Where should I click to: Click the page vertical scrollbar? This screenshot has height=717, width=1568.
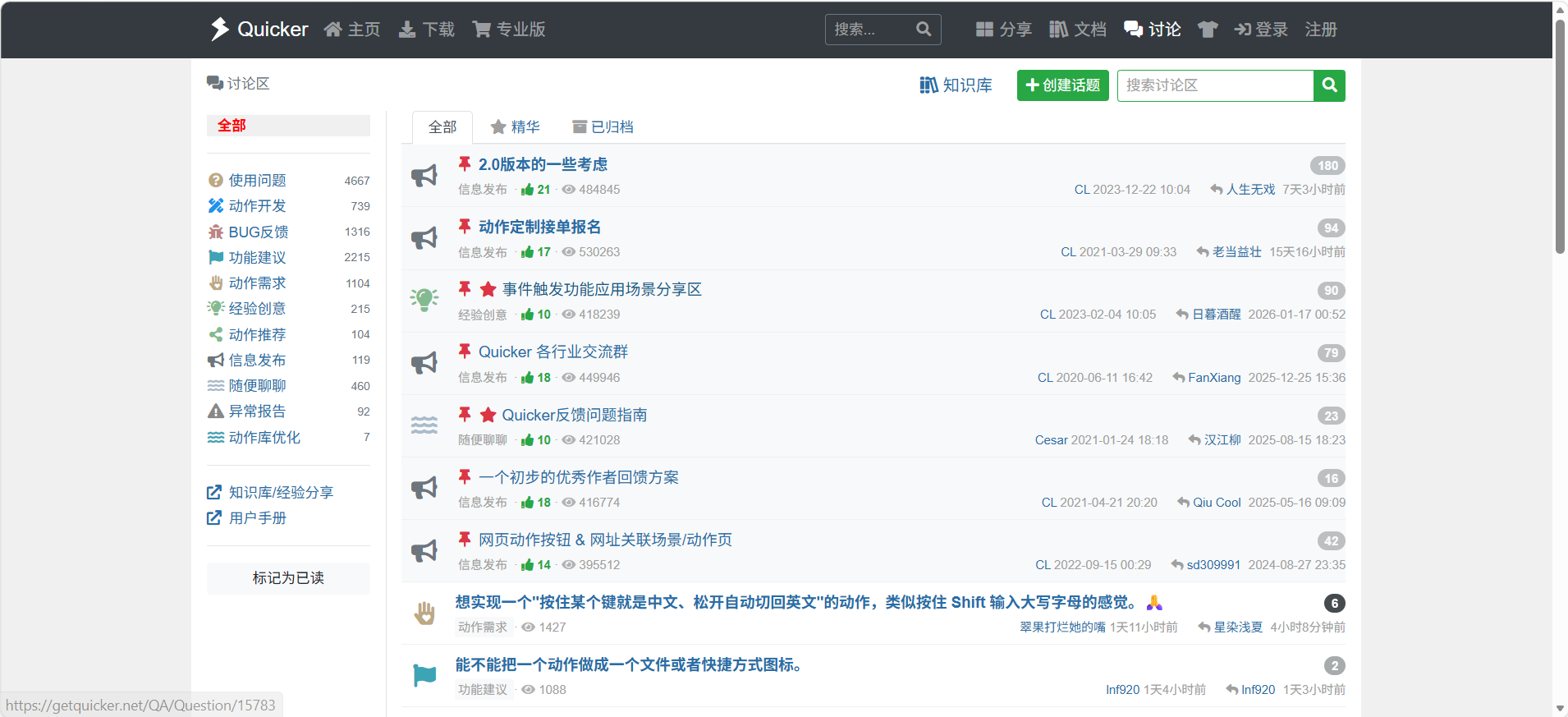click(1560, 359)
